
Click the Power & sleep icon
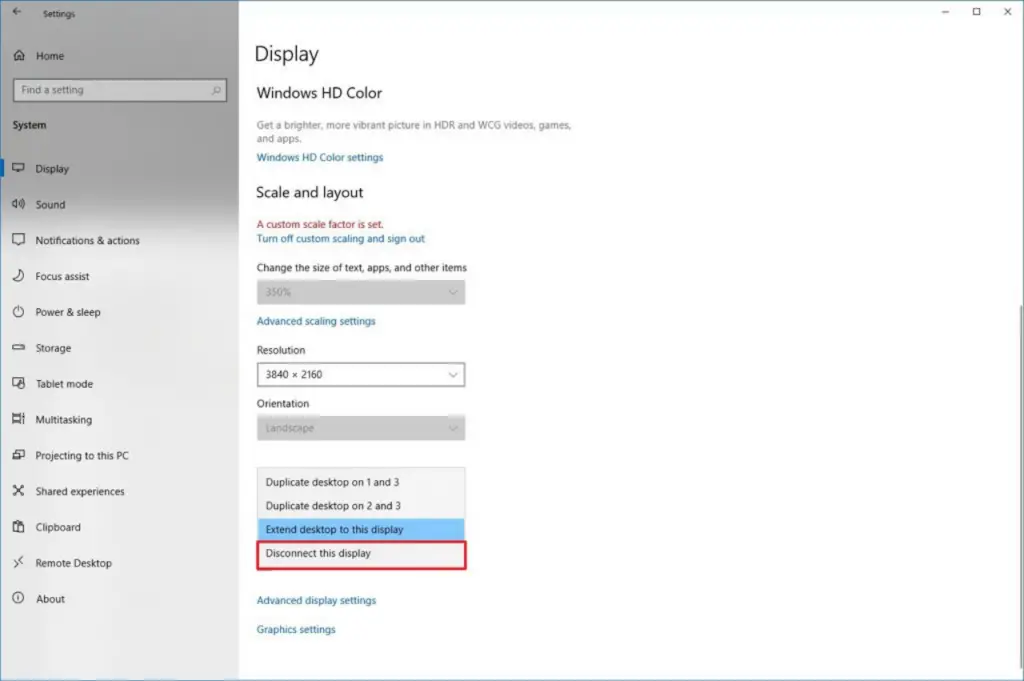[x=18, y=311]
